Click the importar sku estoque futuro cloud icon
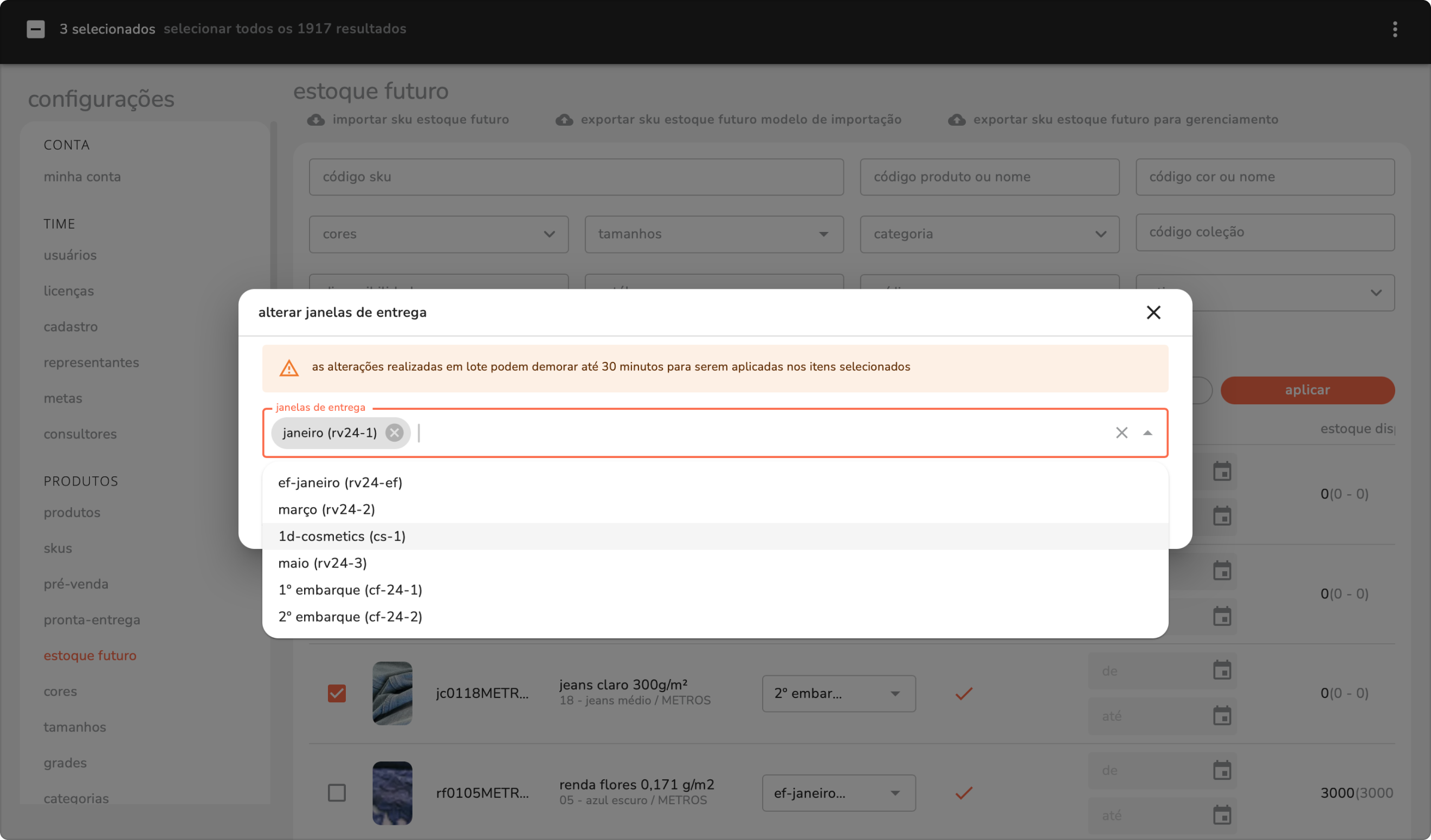1431x840 pixels. (315, 120)
